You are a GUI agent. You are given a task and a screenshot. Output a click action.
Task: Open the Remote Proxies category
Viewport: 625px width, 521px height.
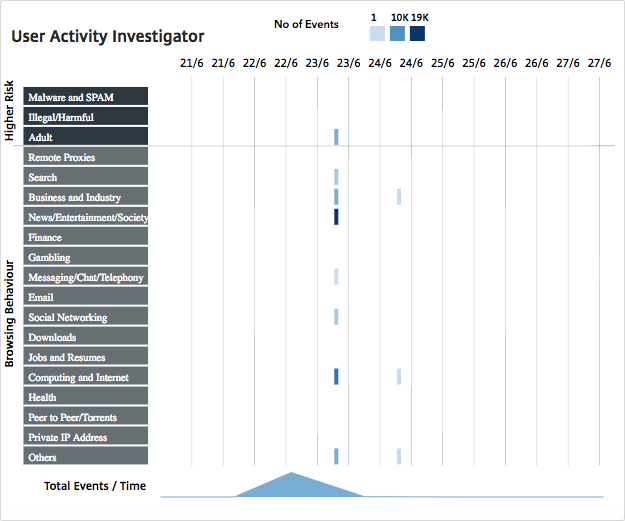[x=86, y=157]
